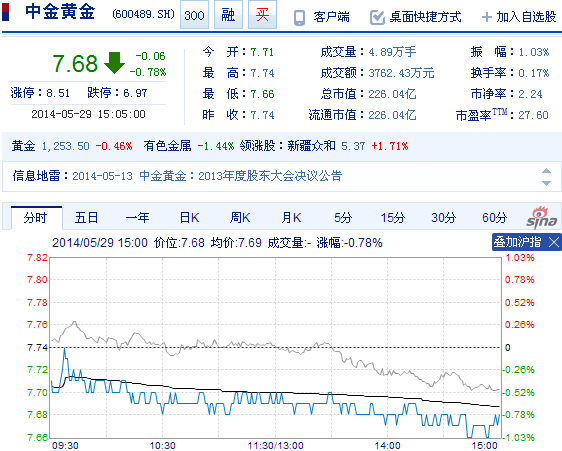Open the 客户端 client link
This screenshot has height=451, width=562.
tap(331, 17)
